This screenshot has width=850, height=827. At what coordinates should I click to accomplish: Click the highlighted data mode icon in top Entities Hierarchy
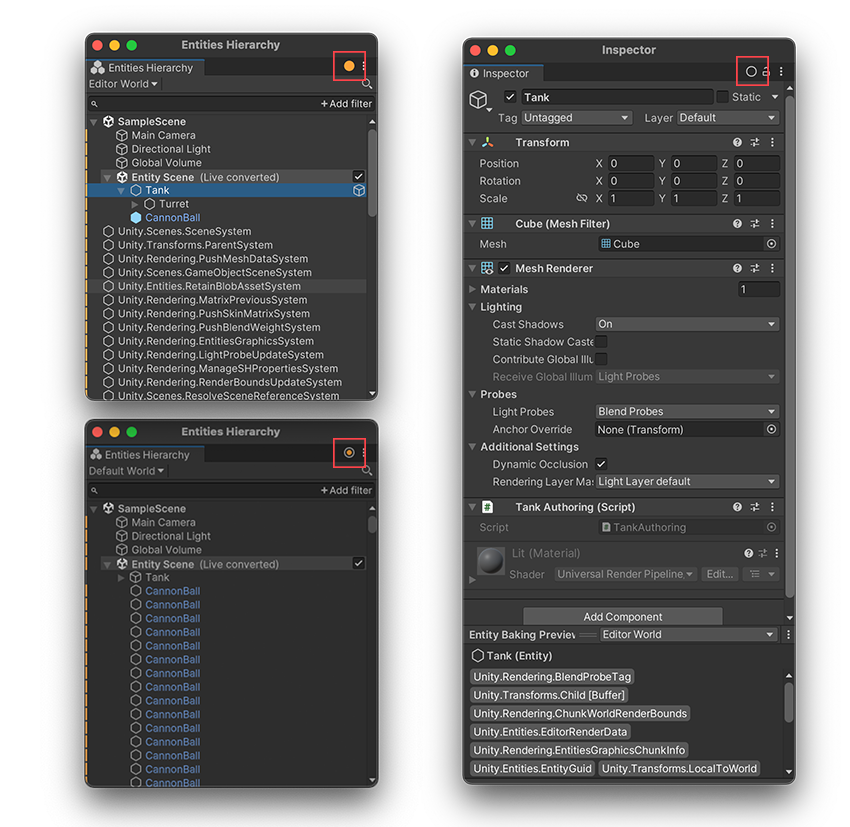[349, 65]
